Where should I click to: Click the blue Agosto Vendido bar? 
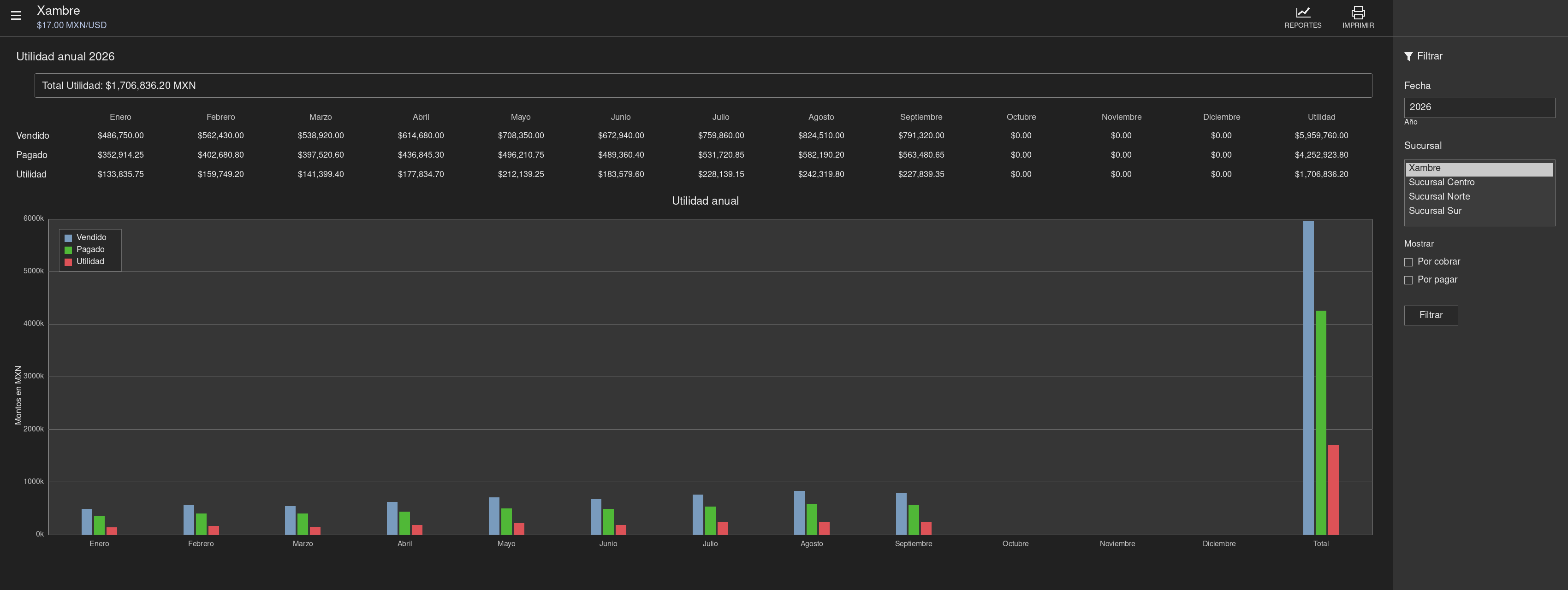(x=799, y=513)
